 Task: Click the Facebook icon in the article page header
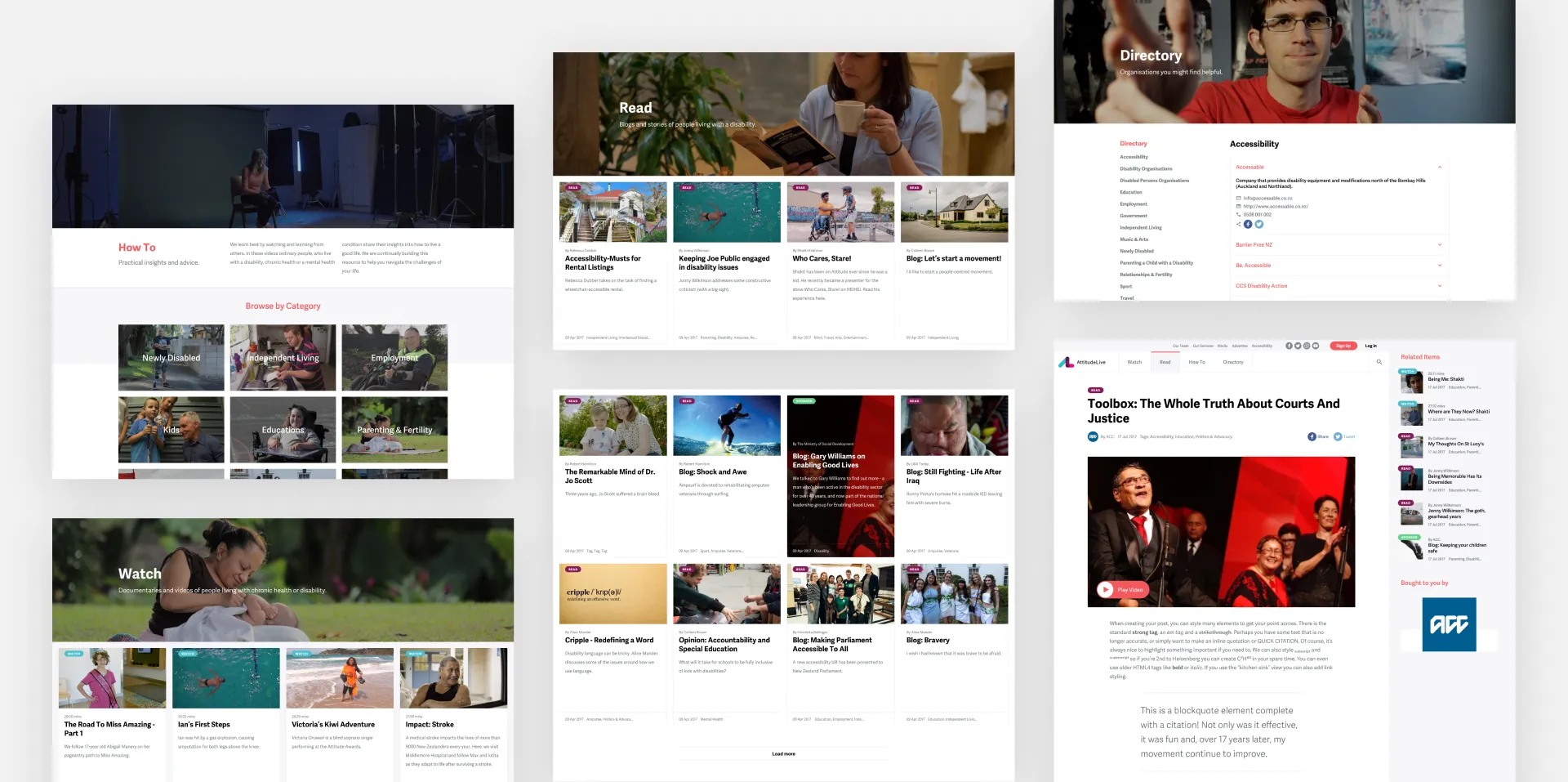(x=1289, y=346)
